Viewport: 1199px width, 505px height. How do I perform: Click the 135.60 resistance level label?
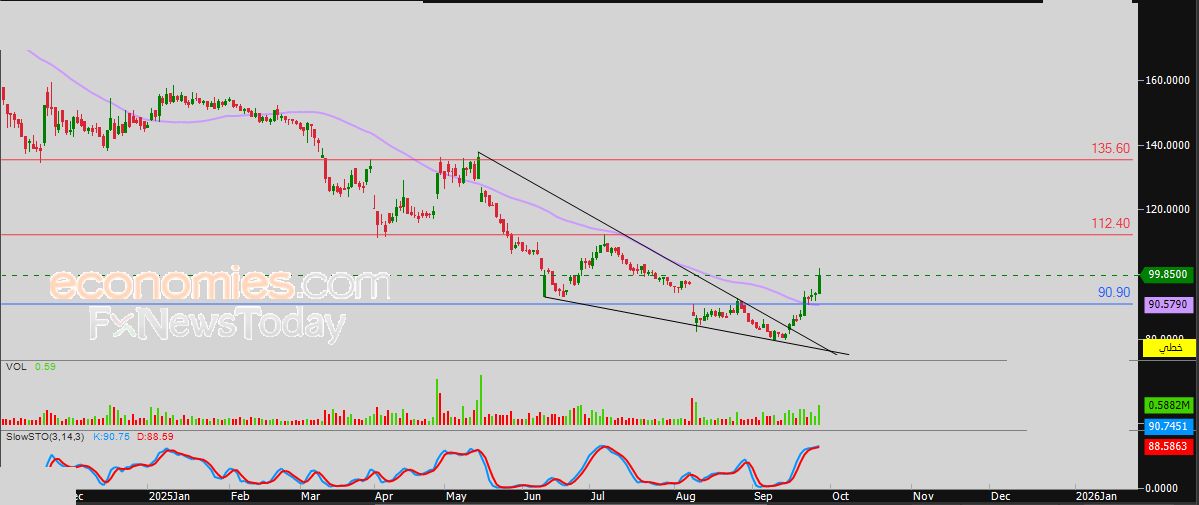click(1111, 148)
